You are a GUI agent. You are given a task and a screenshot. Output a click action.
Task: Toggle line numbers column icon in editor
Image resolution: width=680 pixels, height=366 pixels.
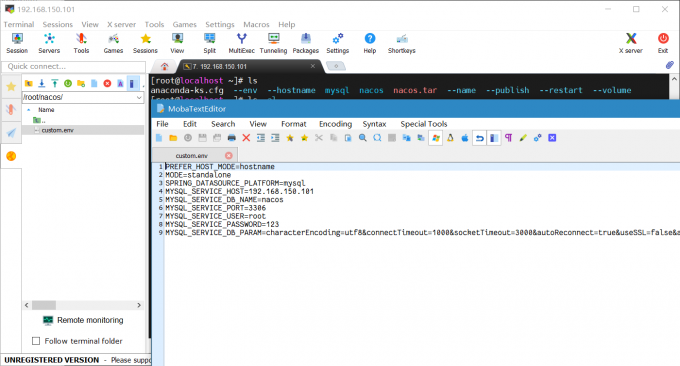tap(494, 138)
